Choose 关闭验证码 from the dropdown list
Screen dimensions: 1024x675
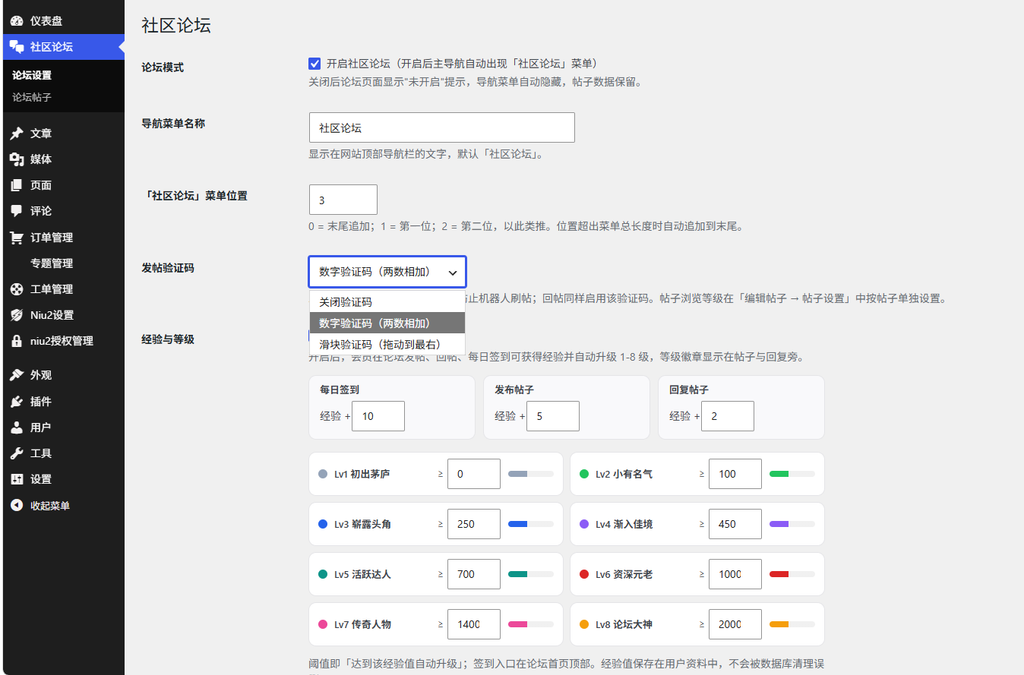pos(387,302)
